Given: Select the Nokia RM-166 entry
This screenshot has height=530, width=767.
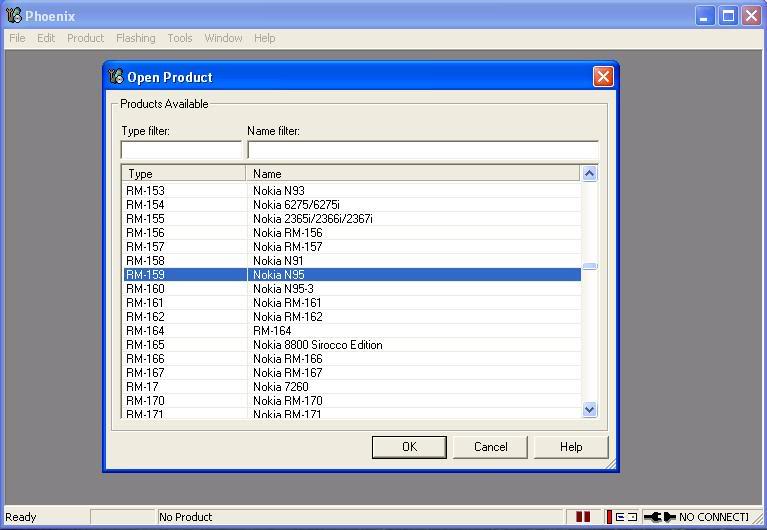Looking at the screenshot, I should 288,359.
